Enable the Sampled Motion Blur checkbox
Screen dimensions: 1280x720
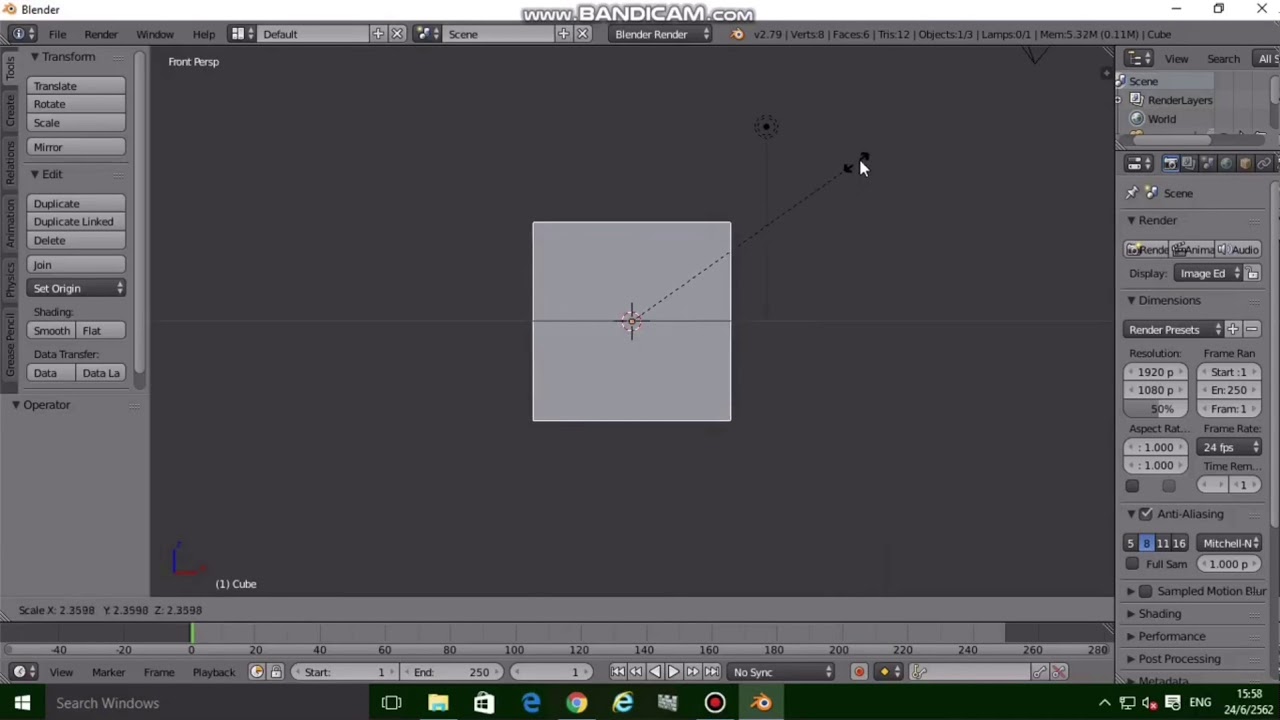tap(1146, 591)
